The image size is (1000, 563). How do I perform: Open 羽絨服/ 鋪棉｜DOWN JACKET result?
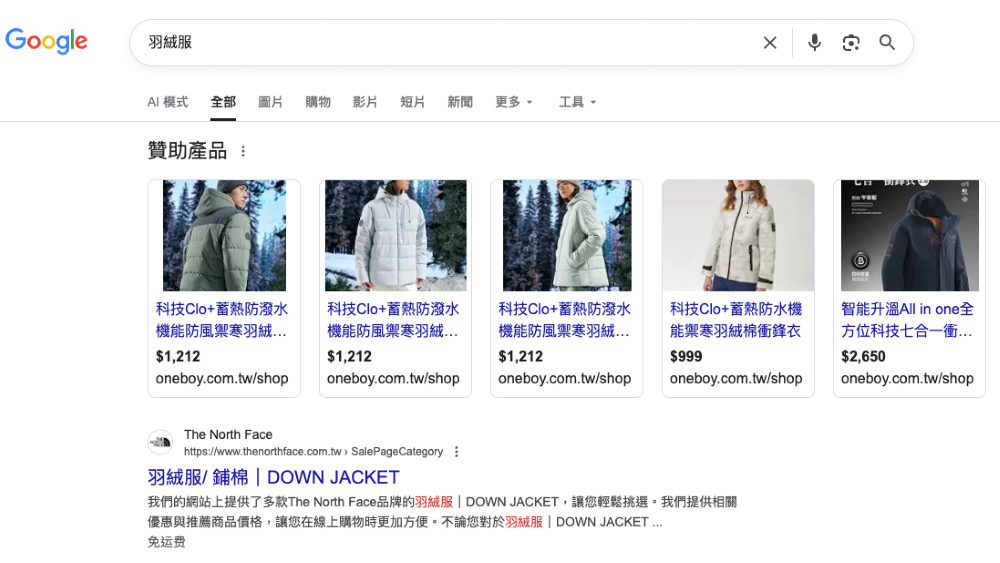(x=273, y=478)
